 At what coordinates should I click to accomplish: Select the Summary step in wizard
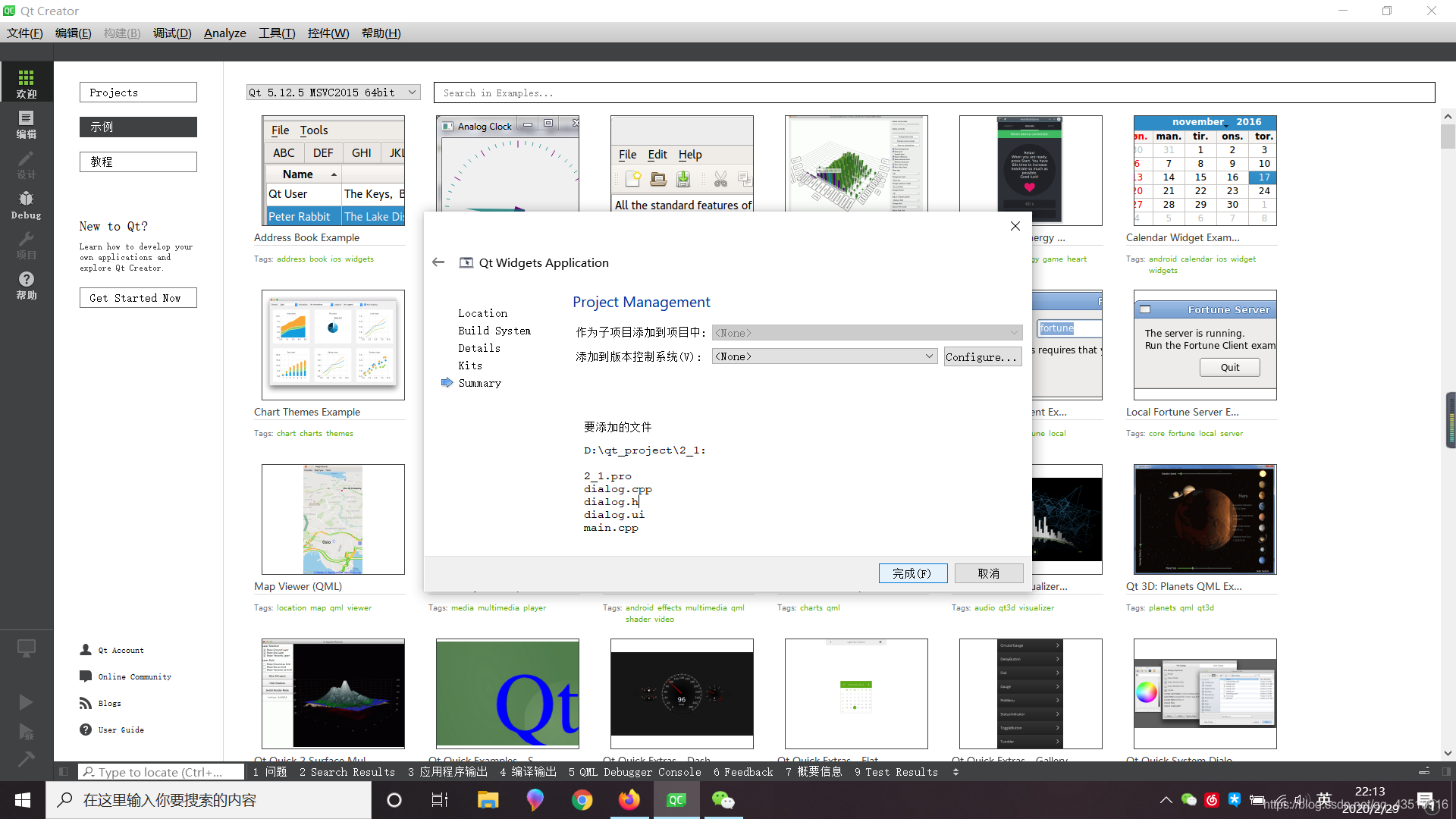[480, 383]
